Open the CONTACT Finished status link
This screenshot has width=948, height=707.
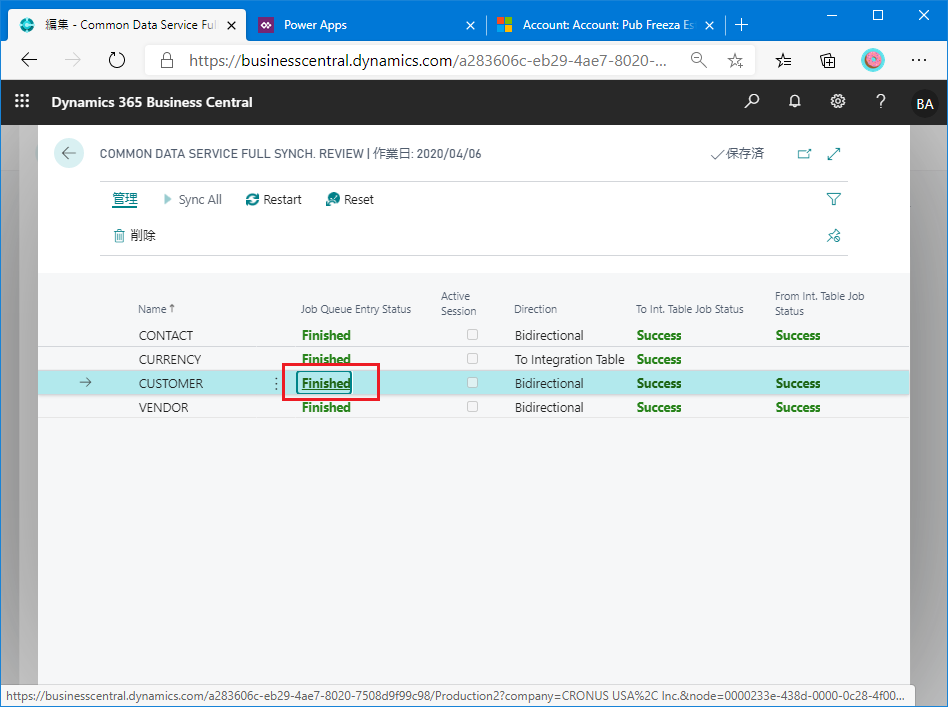[326, 335]
